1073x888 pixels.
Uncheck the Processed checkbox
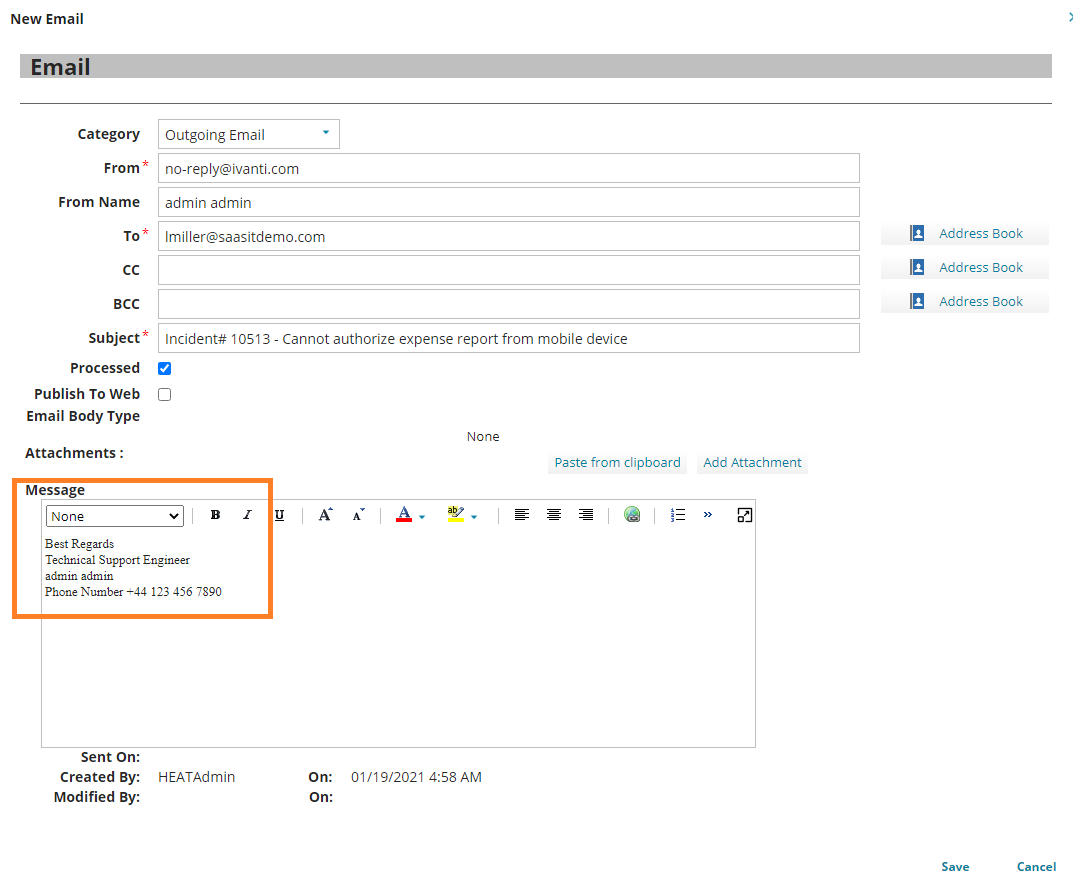165,368
